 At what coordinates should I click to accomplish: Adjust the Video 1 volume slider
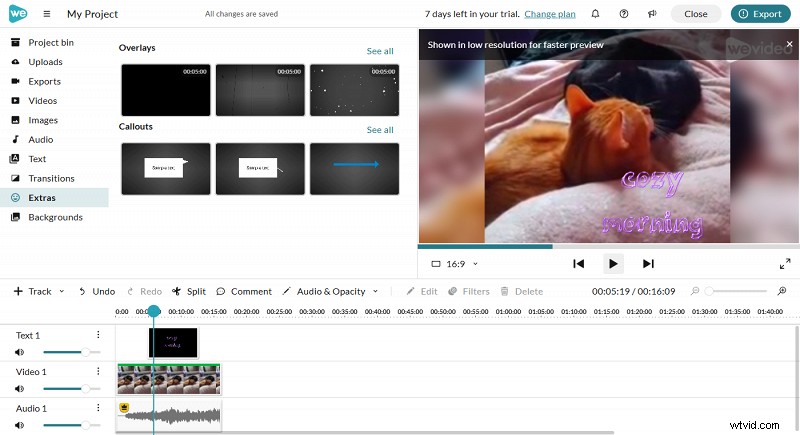click(71, 389)
